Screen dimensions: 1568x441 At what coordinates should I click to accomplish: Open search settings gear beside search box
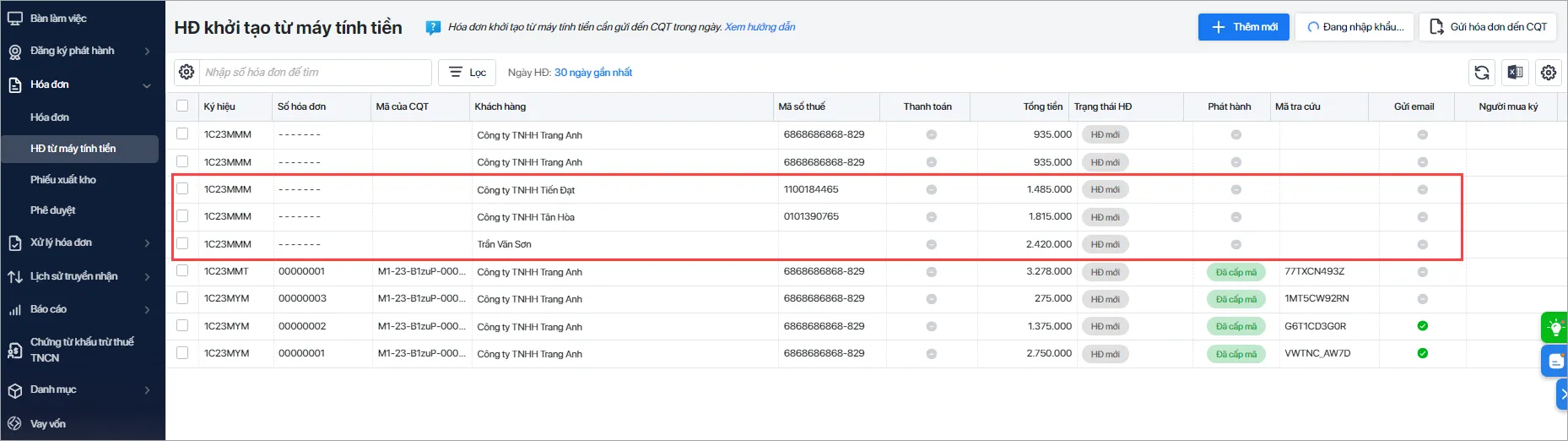point(187,73)
